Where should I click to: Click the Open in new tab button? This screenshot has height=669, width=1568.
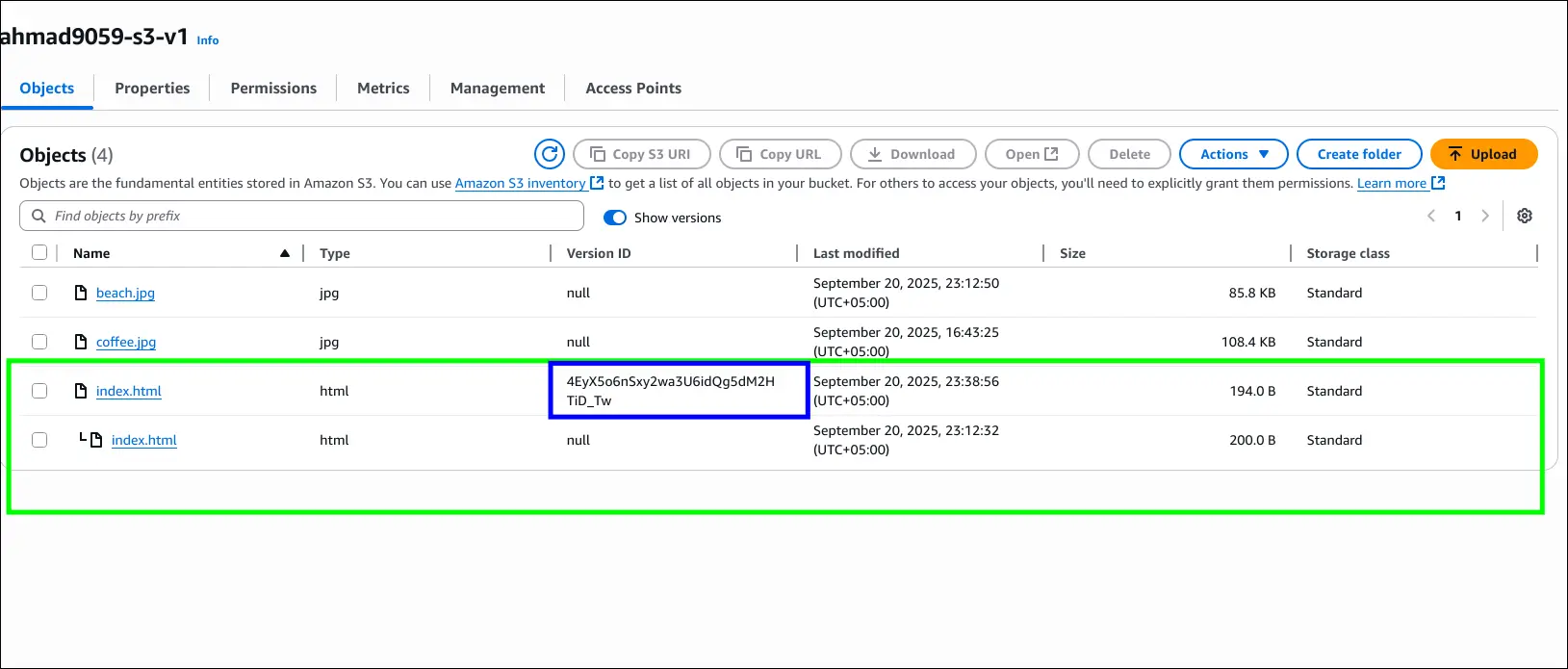click(x=1031, y=154)
